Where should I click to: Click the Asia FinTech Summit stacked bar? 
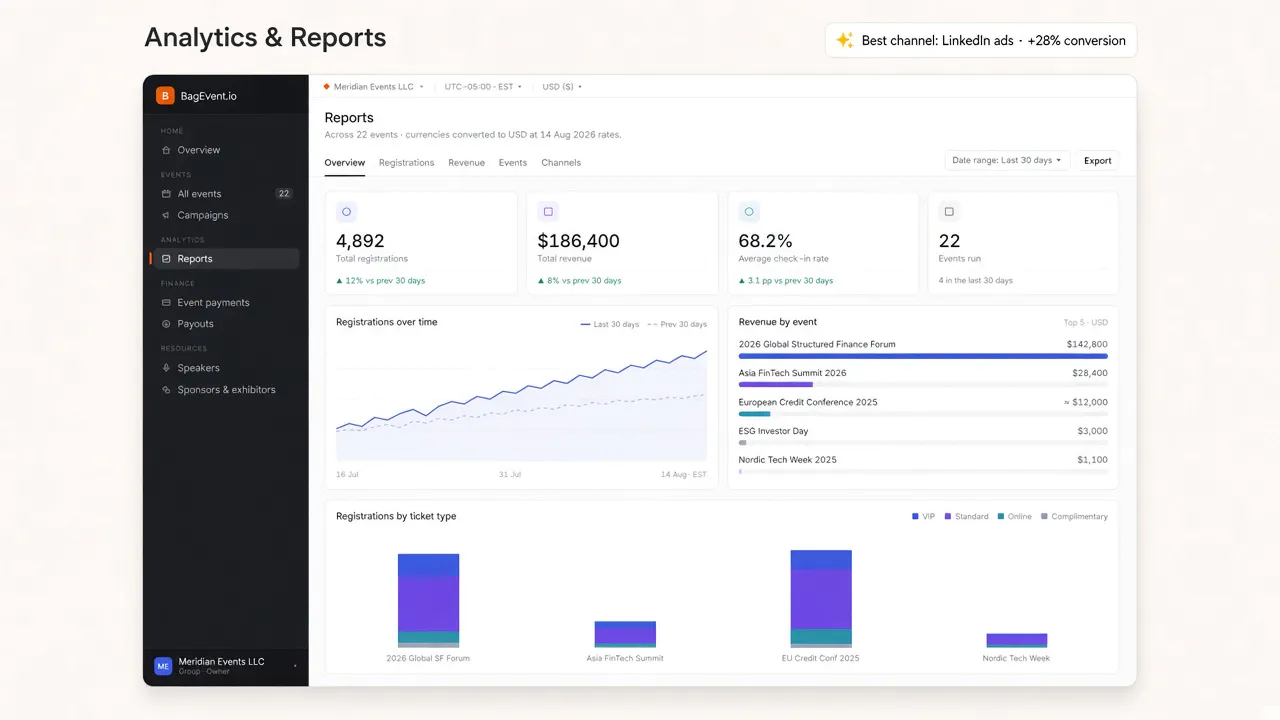pyautogui.click(x=625, y=634)
